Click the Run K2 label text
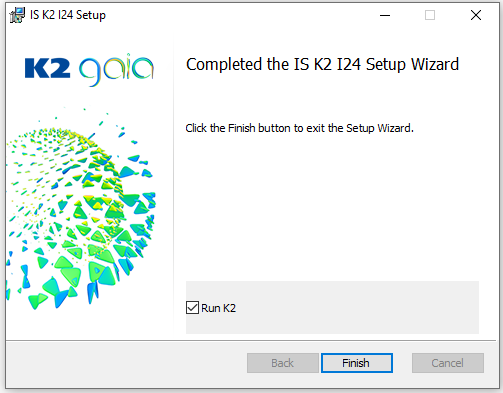The width and height of the screenshot is (503, 393). [x=219, y=308]
